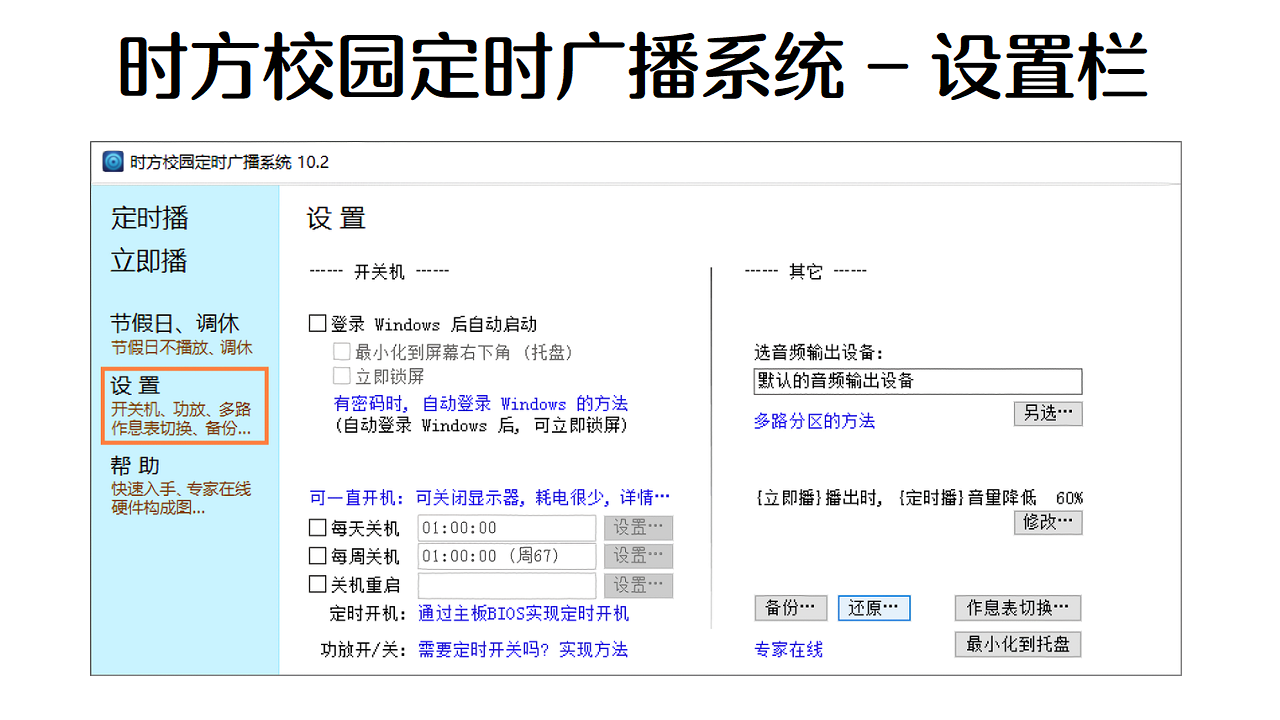Click the 每天关机 time input field
1280x720 pixels.
click(506, 527)
